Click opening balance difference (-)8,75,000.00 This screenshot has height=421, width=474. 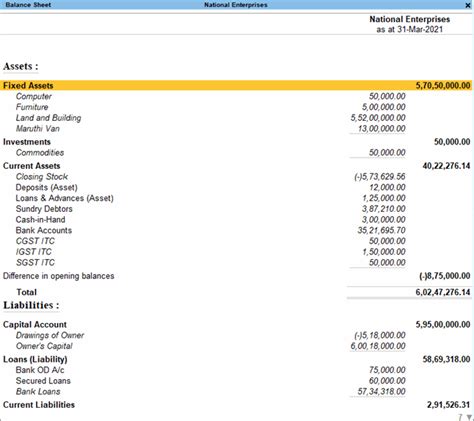click(x=445, y=276)
